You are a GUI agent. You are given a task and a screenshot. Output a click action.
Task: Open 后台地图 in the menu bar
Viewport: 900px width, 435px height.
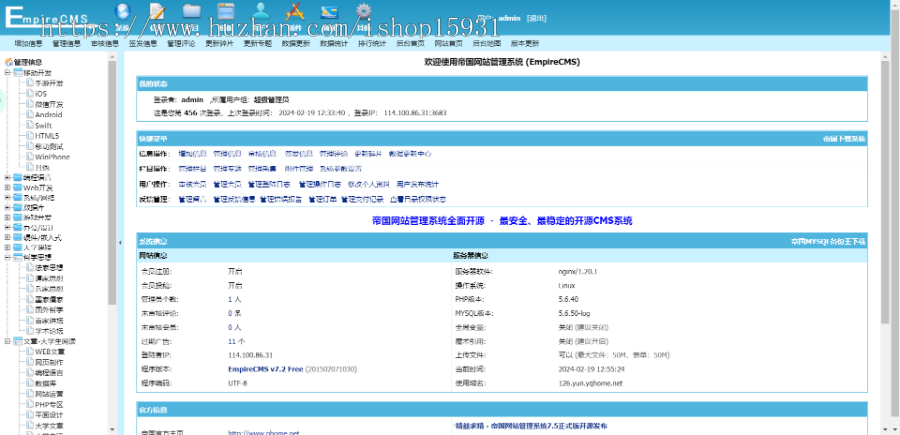487,43
